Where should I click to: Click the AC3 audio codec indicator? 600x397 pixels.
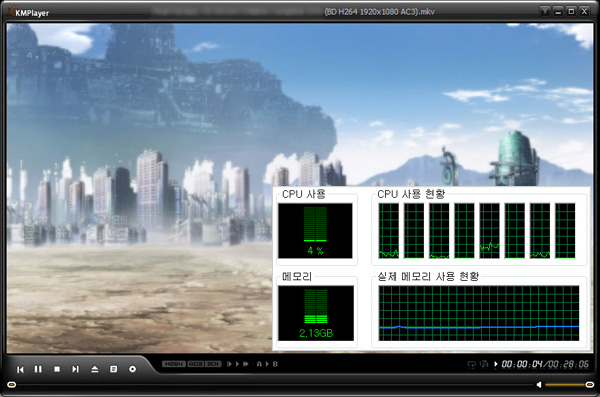(196, 364)
